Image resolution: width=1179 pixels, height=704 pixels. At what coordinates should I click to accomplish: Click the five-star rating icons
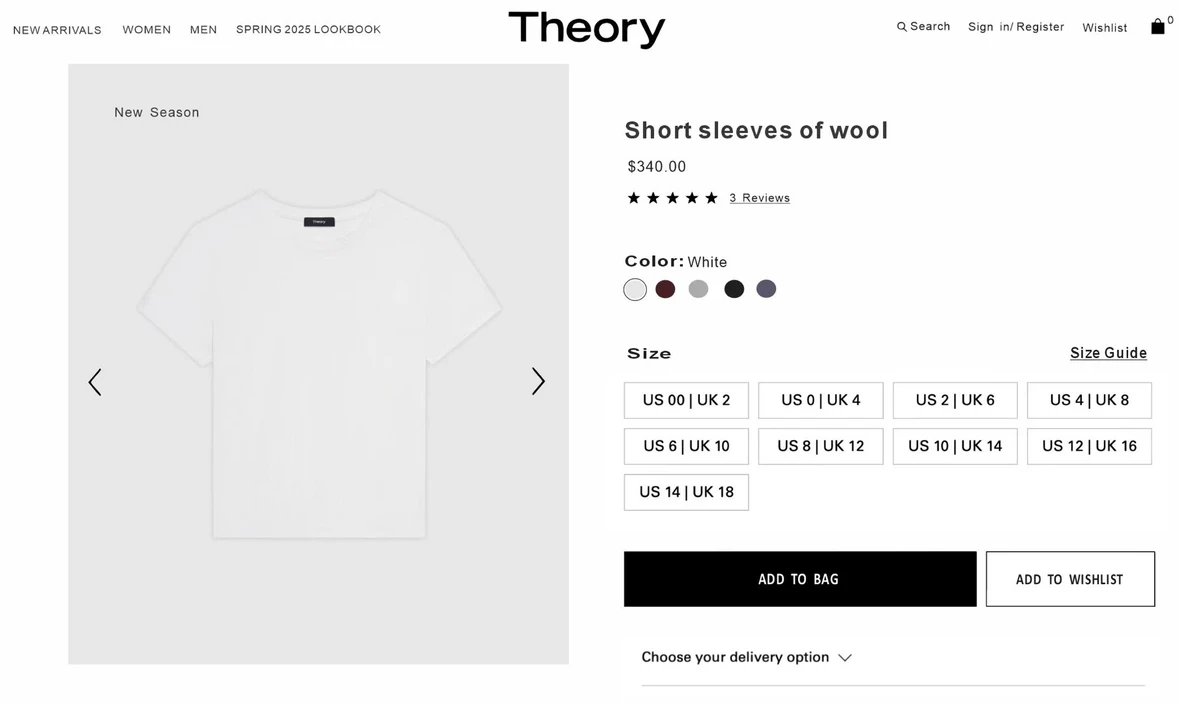coord(672,198)
